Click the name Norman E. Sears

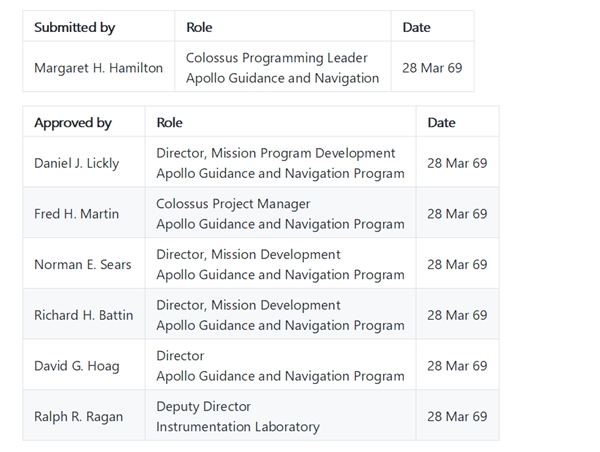click(x=83, y=265)
